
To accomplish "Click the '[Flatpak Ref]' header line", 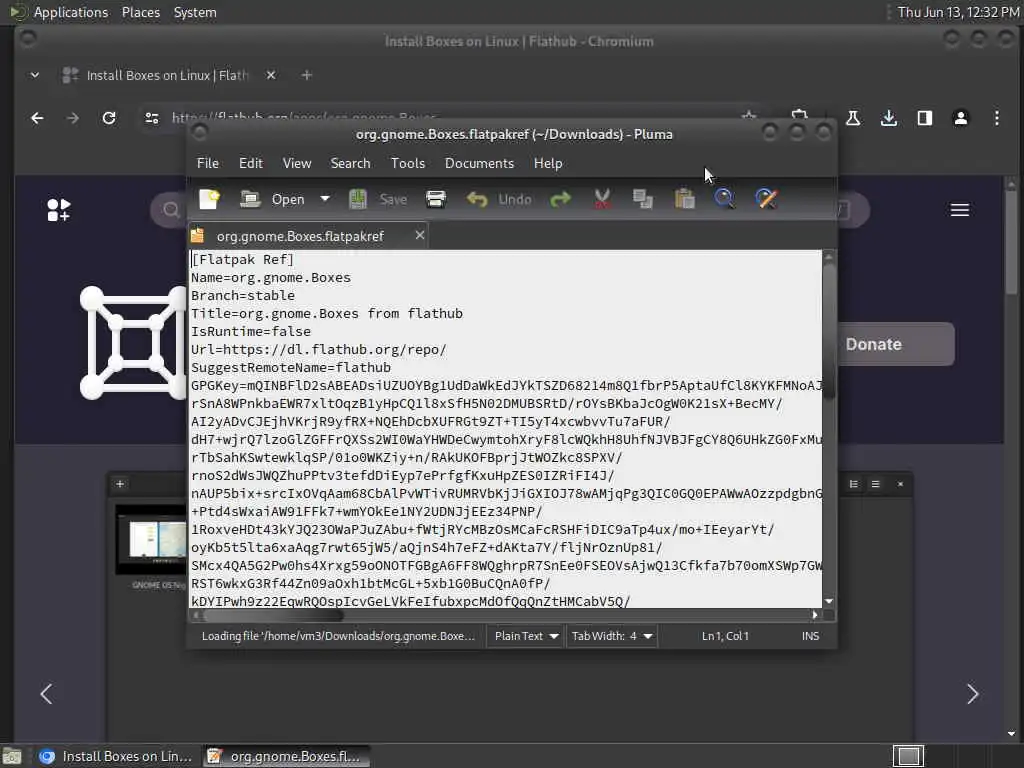I will click(x=242, y=259).
